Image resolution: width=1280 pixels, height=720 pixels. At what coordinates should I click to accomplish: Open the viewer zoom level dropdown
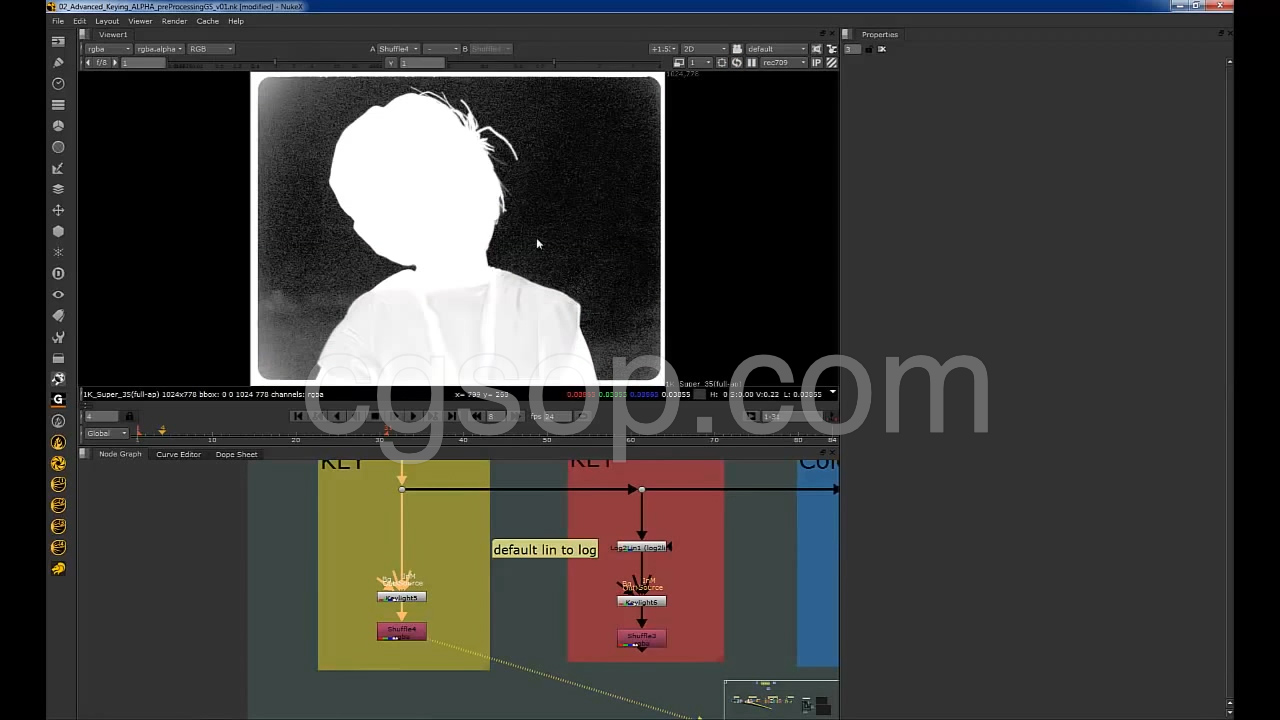click(662, 48)
